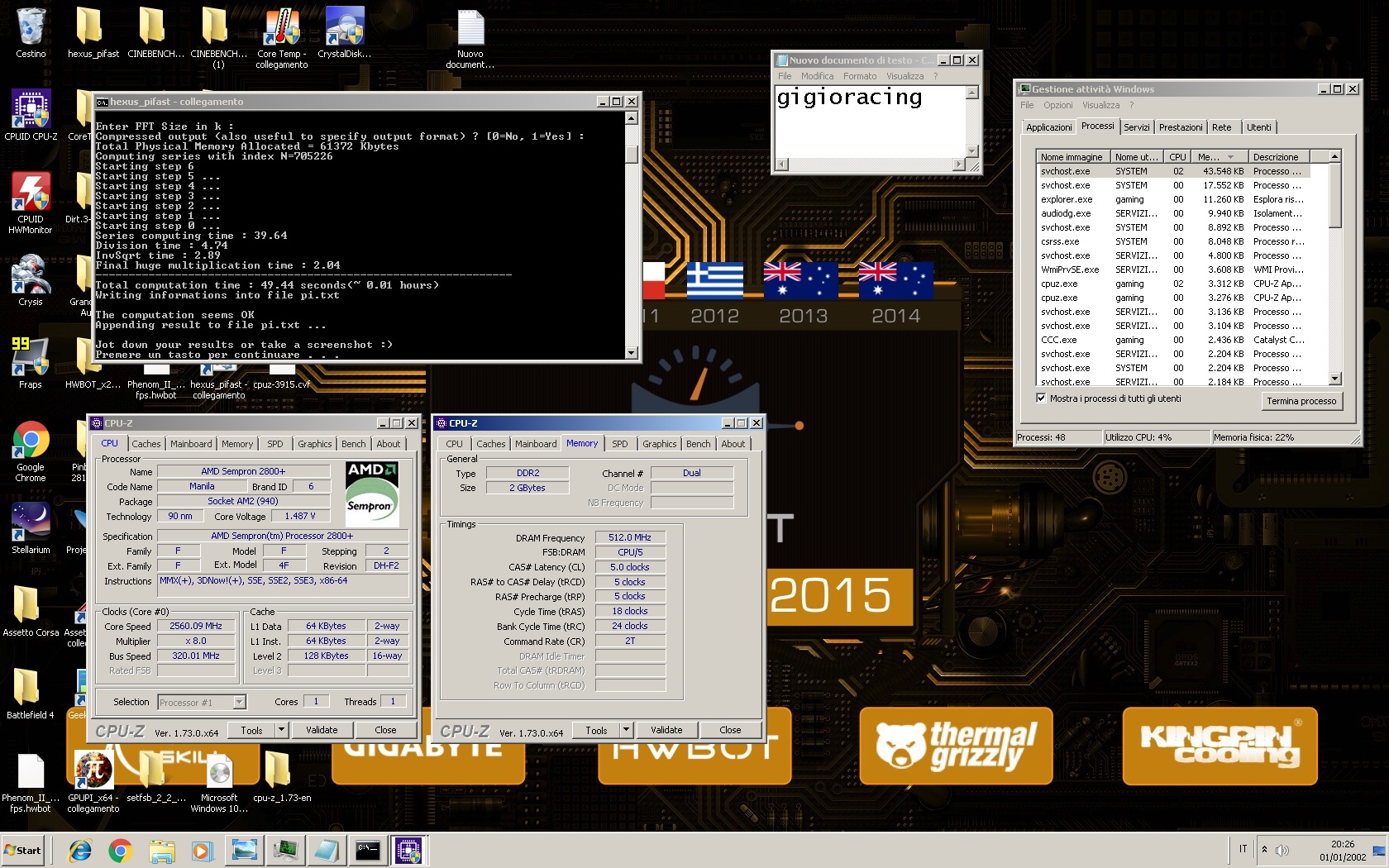The width and height of the screenshot is (1389, 868).
Task: Open Tools dropdown arrow in left CPU-Z window
Action: 281,730
